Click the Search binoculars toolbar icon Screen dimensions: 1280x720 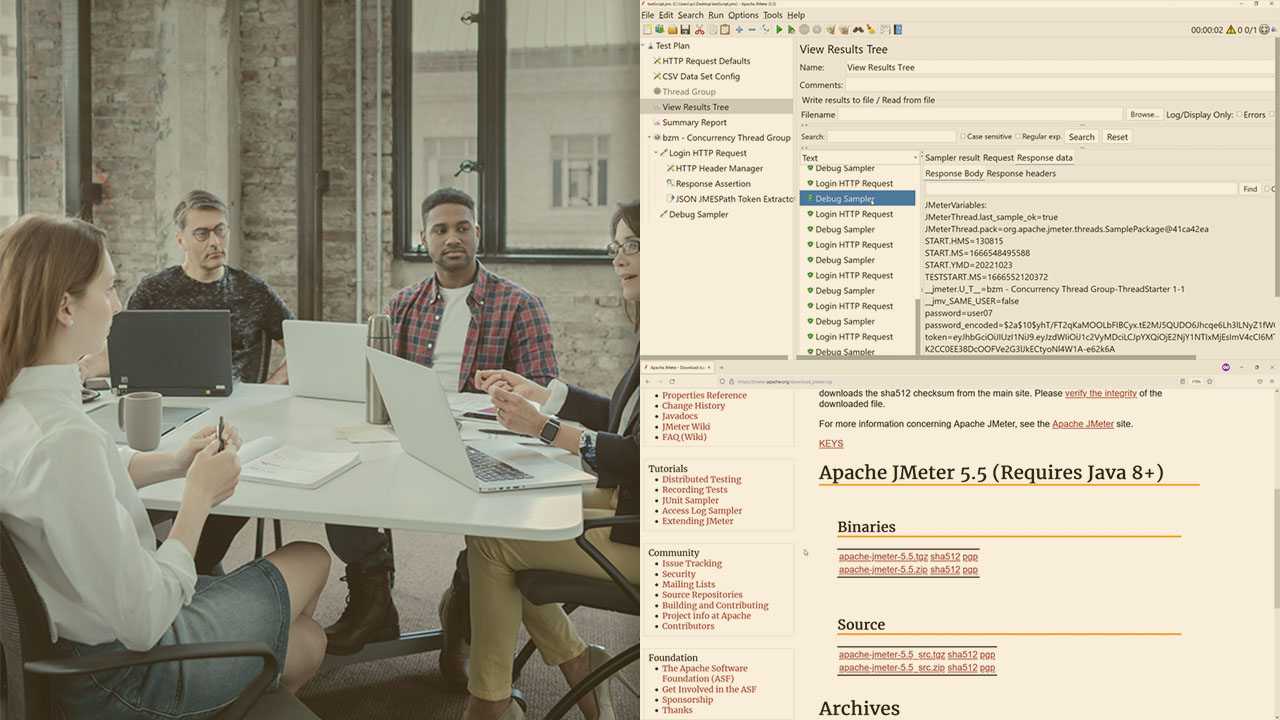pyautogui.click(x=858, y=30)
